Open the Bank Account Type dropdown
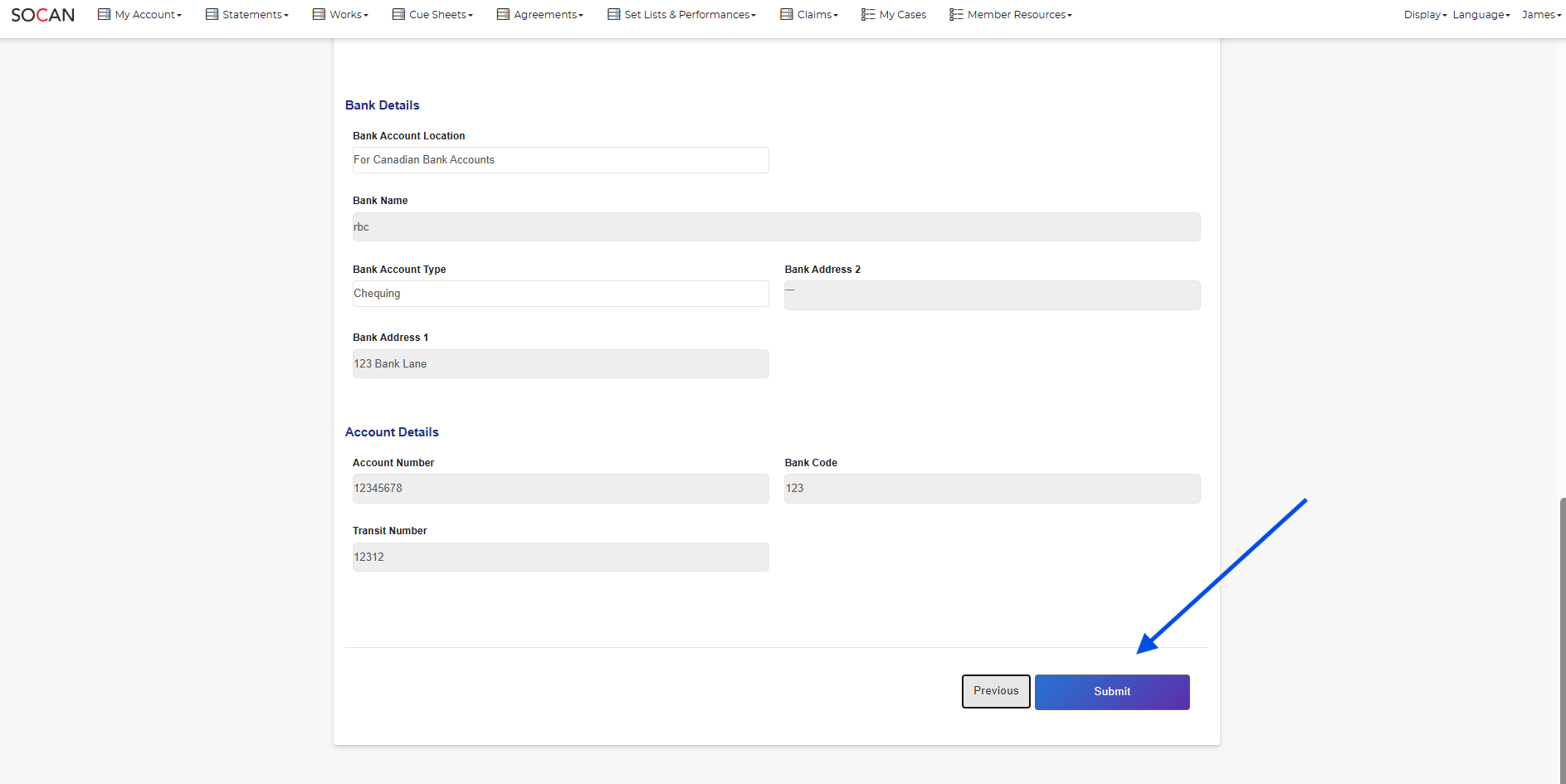This screenshot has height=784, width=1566. pyautogui.click(x=560, y=294)
